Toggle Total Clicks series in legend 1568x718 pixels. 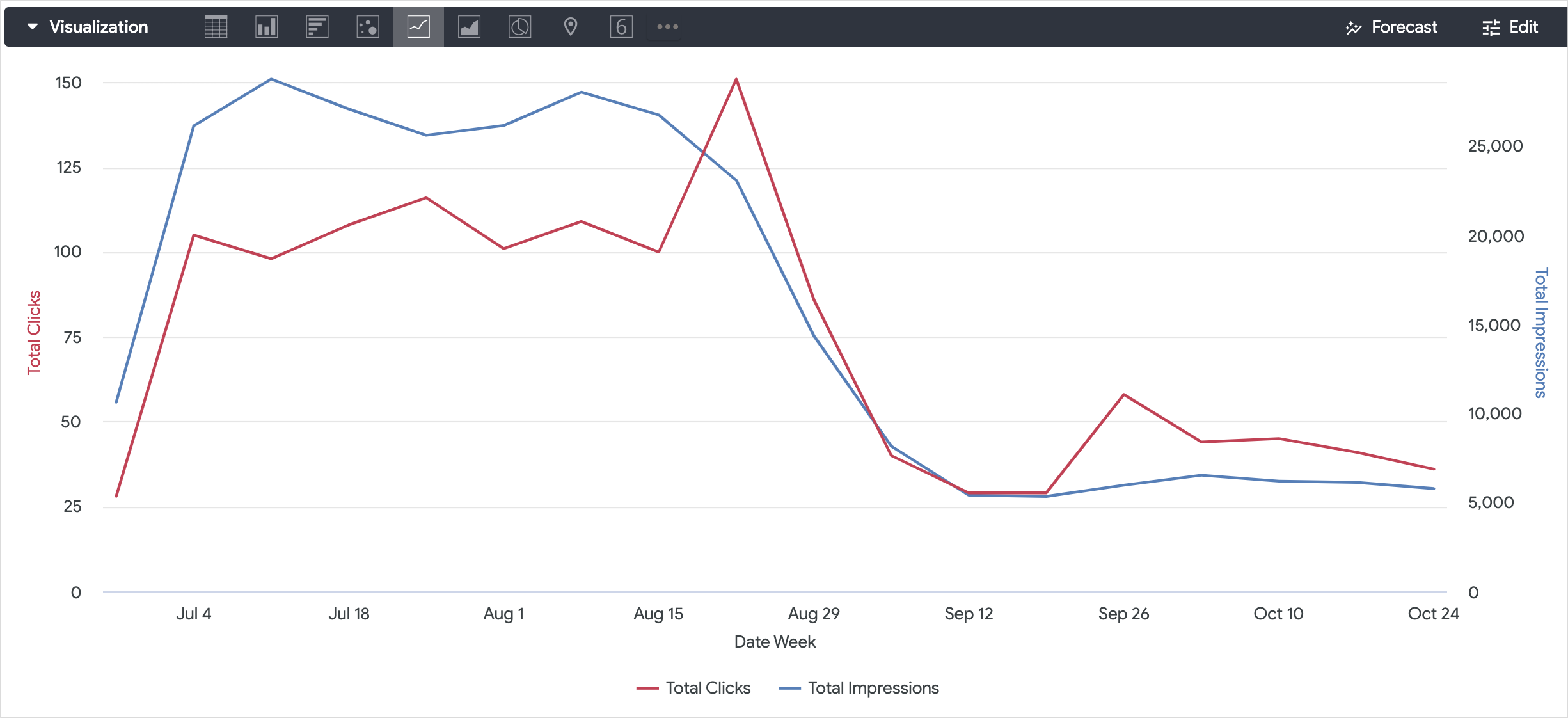708,688
